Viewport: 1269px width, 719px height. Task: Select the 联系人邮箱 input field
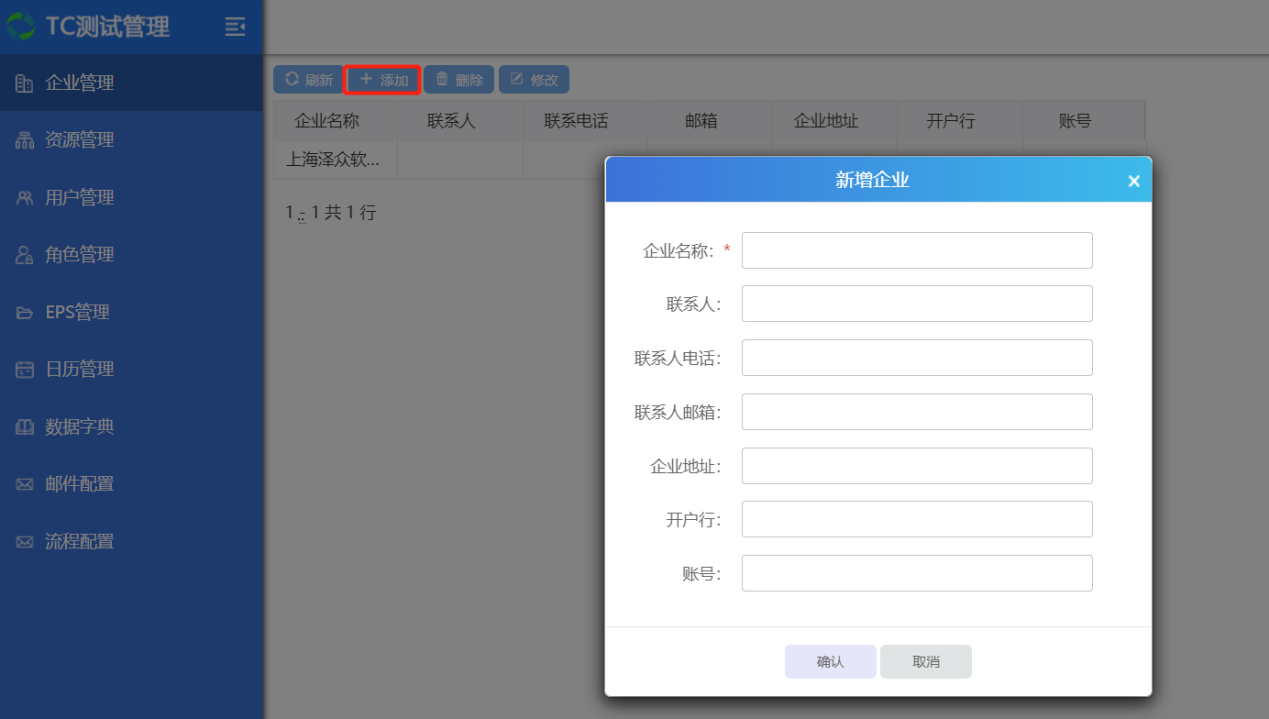(x=916, y=412)
